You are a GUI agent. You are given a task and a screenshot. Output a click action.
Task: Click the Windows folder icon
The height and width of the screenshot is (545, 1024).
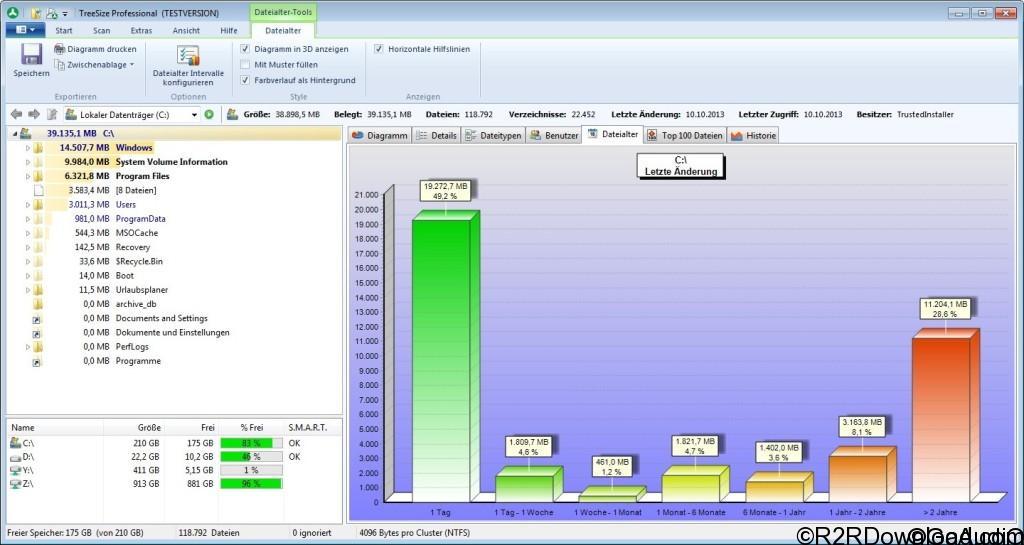click(38, 148)
